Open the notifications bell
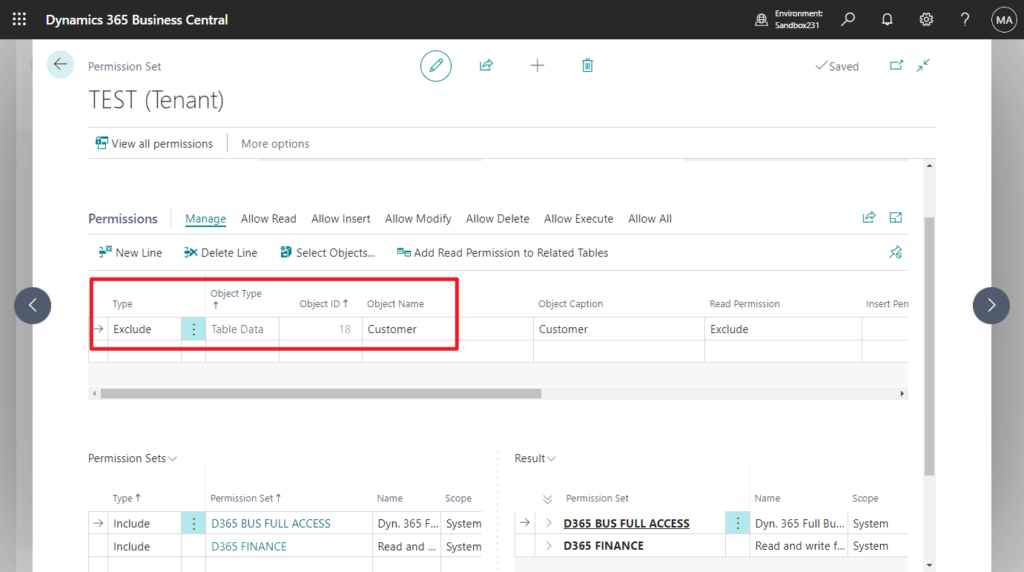 (887, 20)
